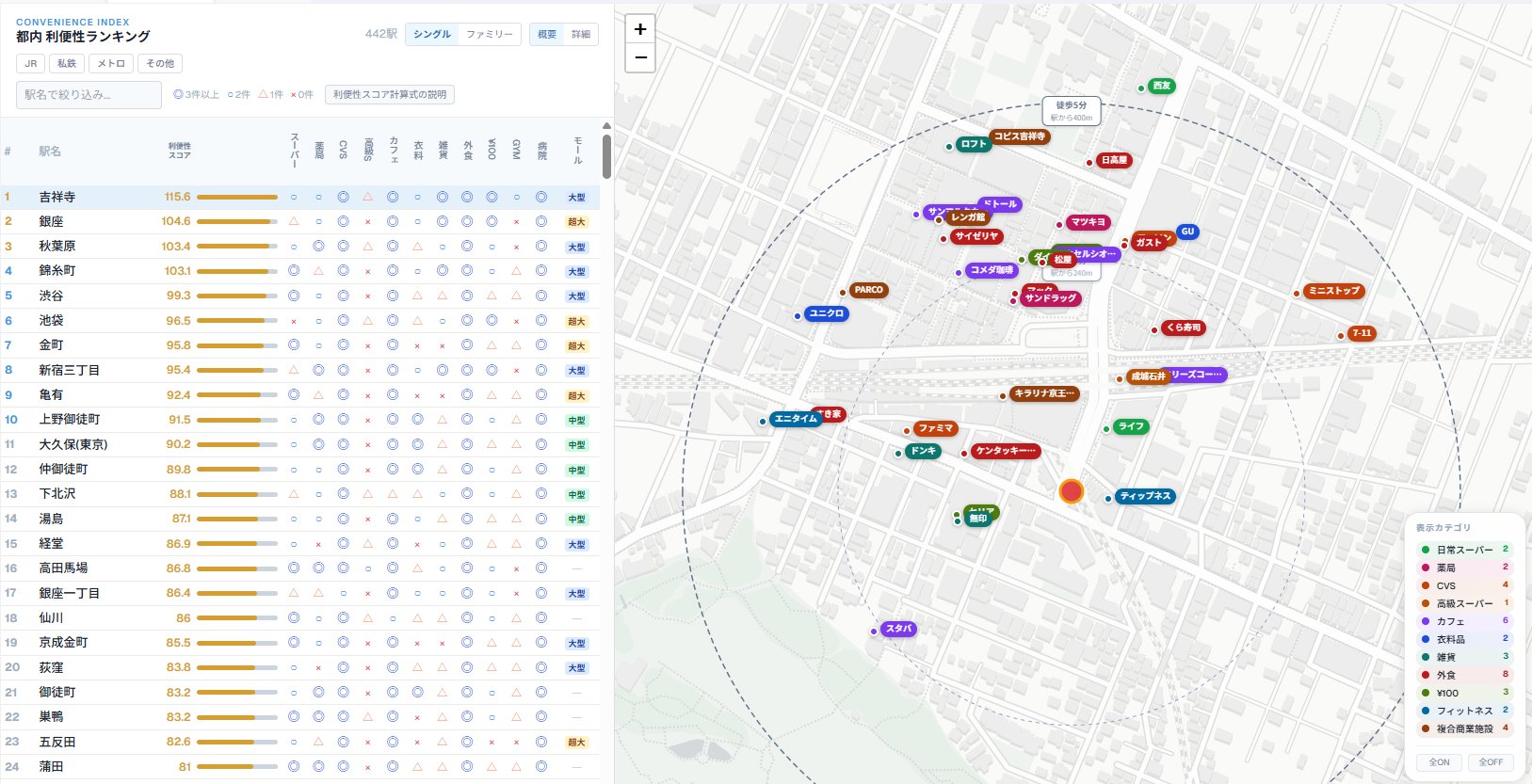
Task: Select the 秋葉原 station row
Action: [300, 246]
